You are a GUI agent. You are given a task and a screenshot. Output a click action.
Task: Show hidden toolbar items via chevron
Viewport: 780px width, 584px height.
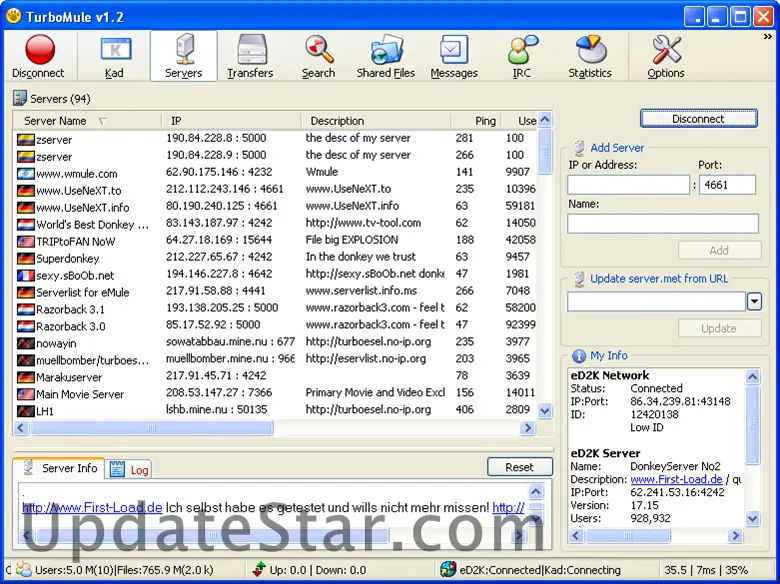(768, 37)
